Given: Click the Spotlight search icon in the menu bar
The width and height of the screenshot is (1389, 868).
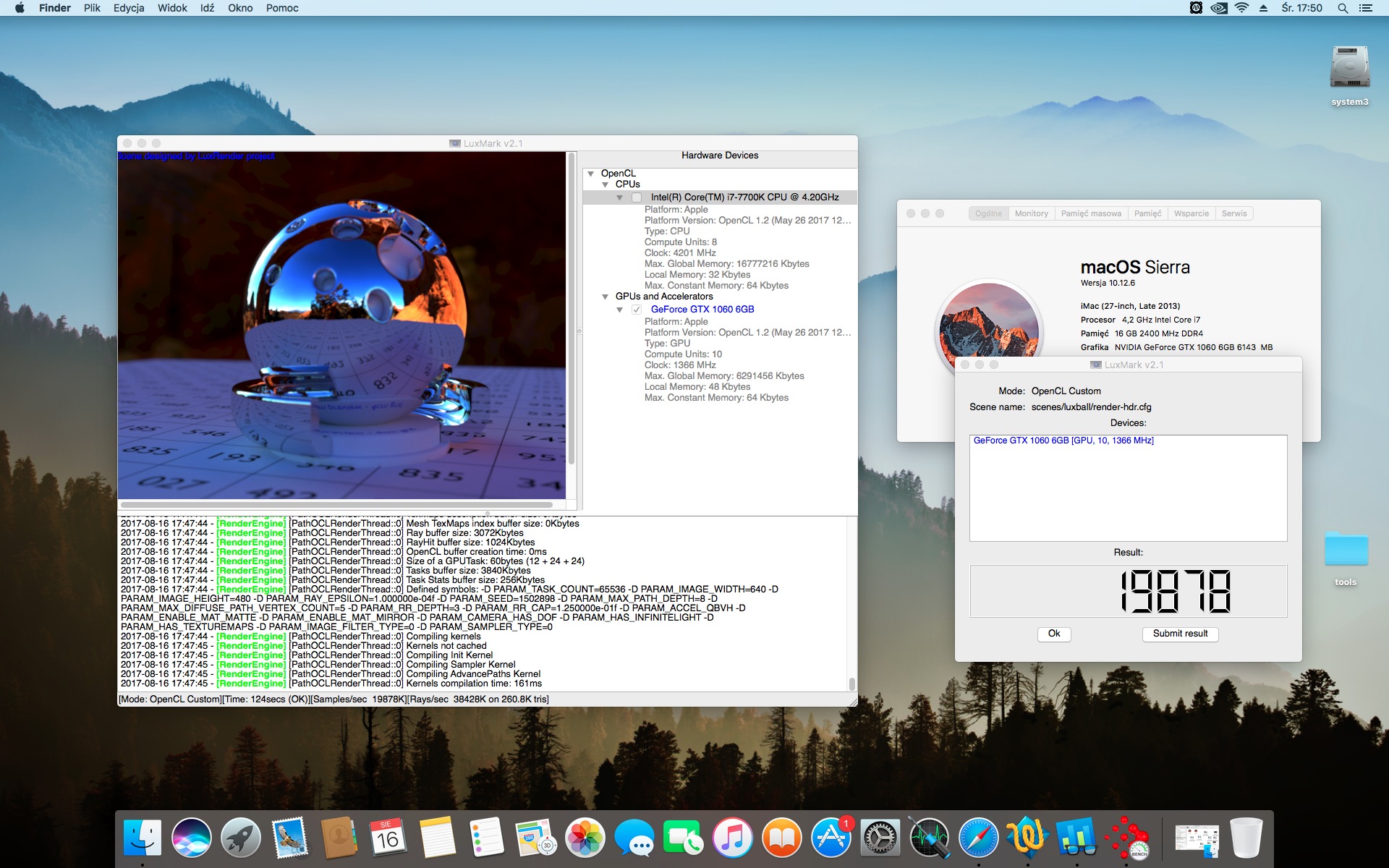Looking at the screenshot, I should coord(1343,8).
